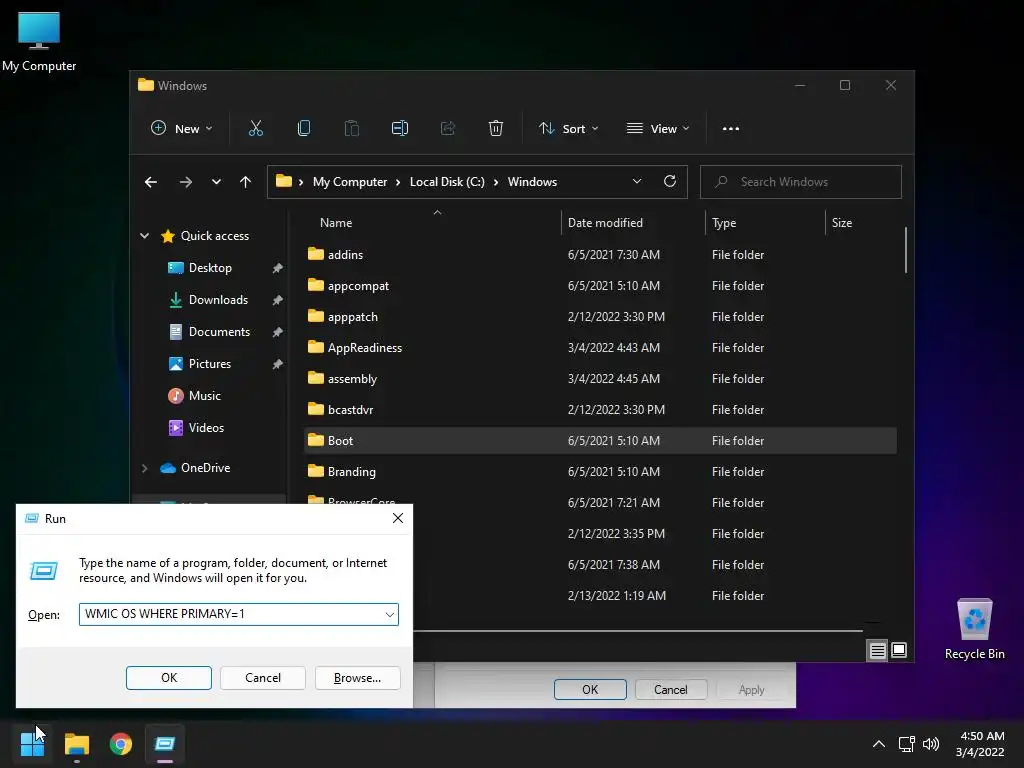Select Downloads in Quick access
This screenshot has width=1024, height=768.
click(218, 300)
